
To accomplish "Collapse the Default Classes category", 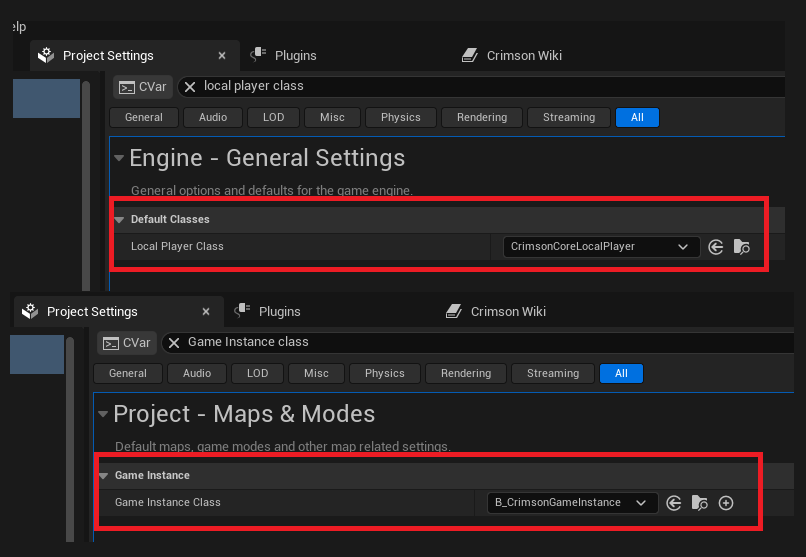I will click(119, 220).
